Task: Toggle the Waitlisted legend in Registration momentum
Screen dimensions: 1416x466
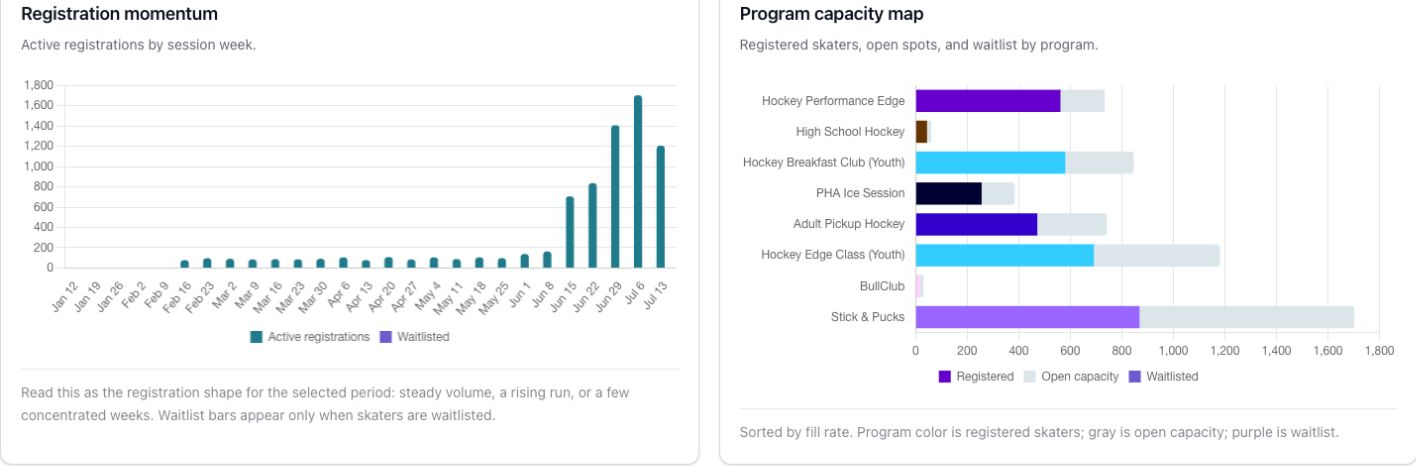Action: [414, 337]
